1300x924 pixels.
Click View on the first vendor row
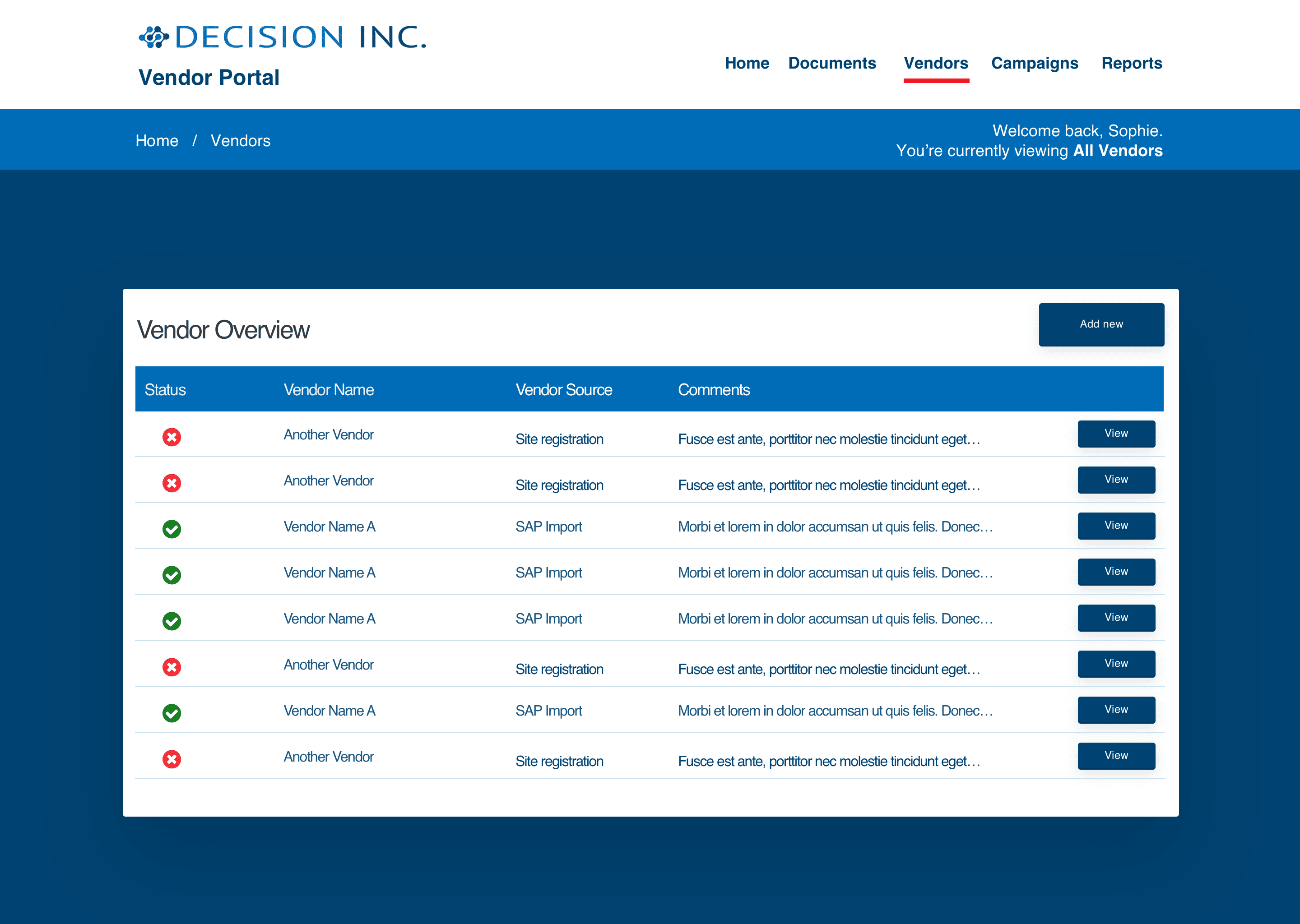point(1115,434)
